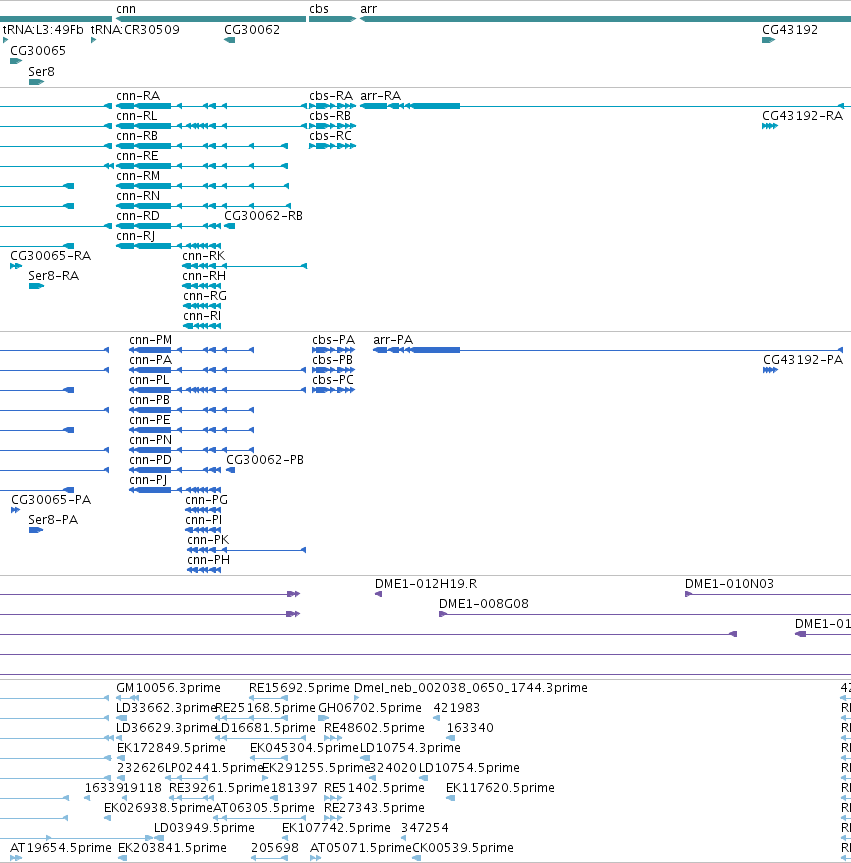Click the arr-PA protein label
This screenshot has height=863, width=851.
(393, 340)
